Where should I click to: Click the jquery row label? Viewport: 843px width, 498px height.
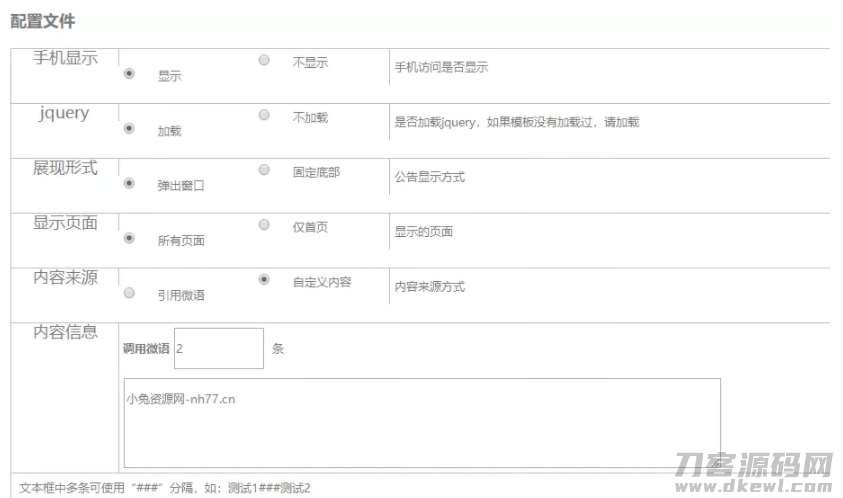tap(65, 113)
